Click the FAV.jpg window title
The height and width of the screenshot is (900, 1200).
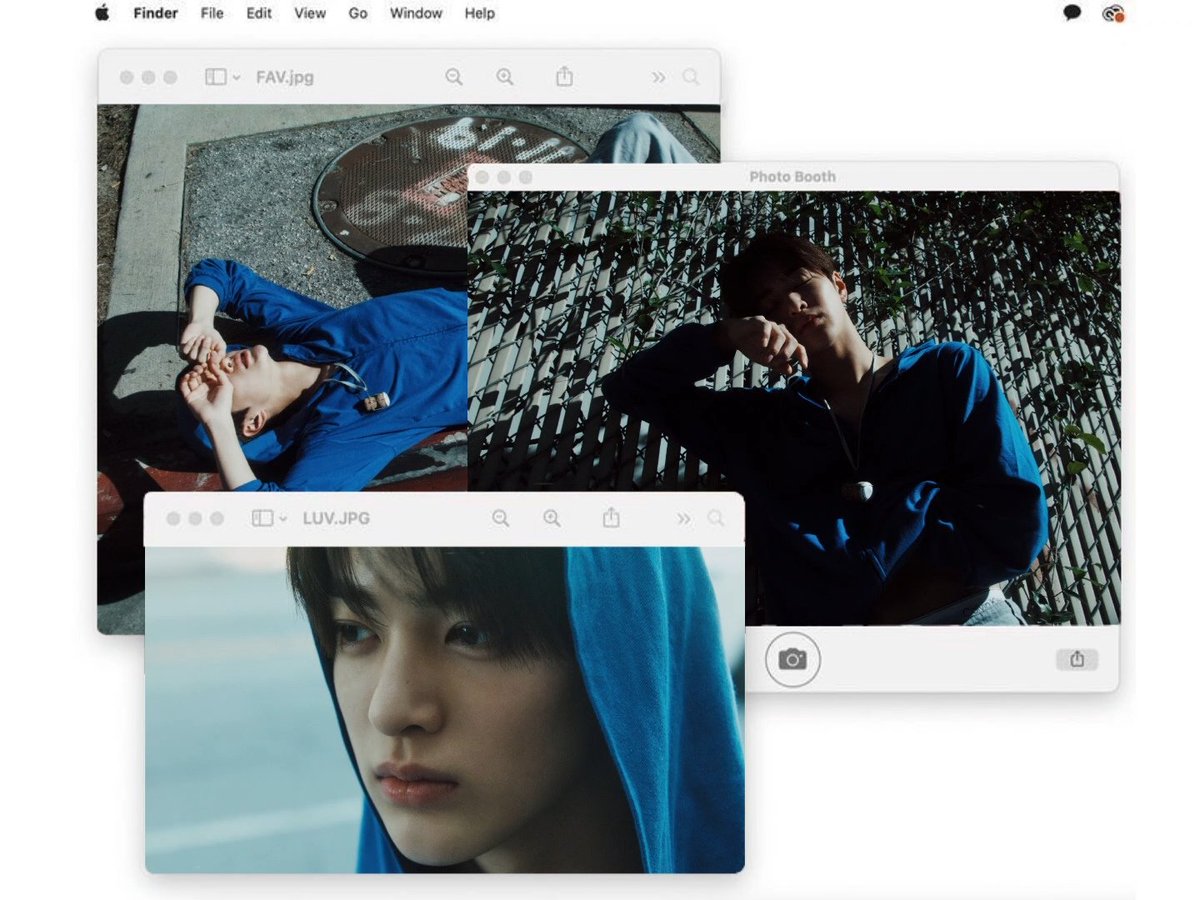coord(285,77)
